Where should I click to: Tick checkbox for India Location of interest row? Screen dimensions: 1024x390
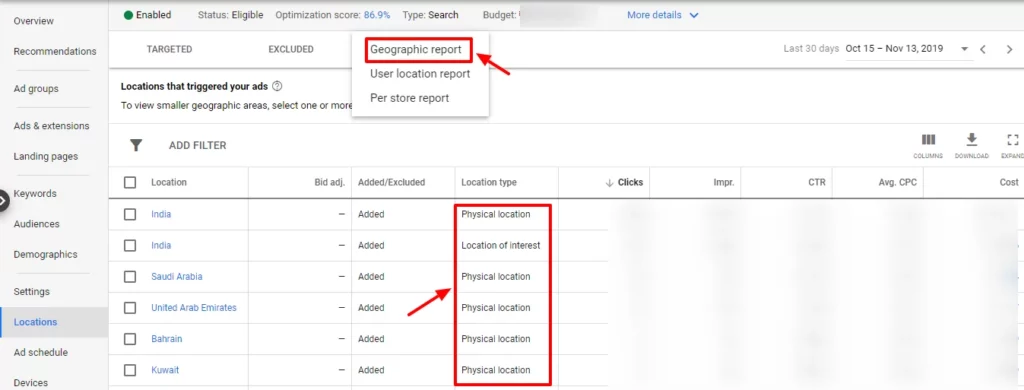click(130, 246)
